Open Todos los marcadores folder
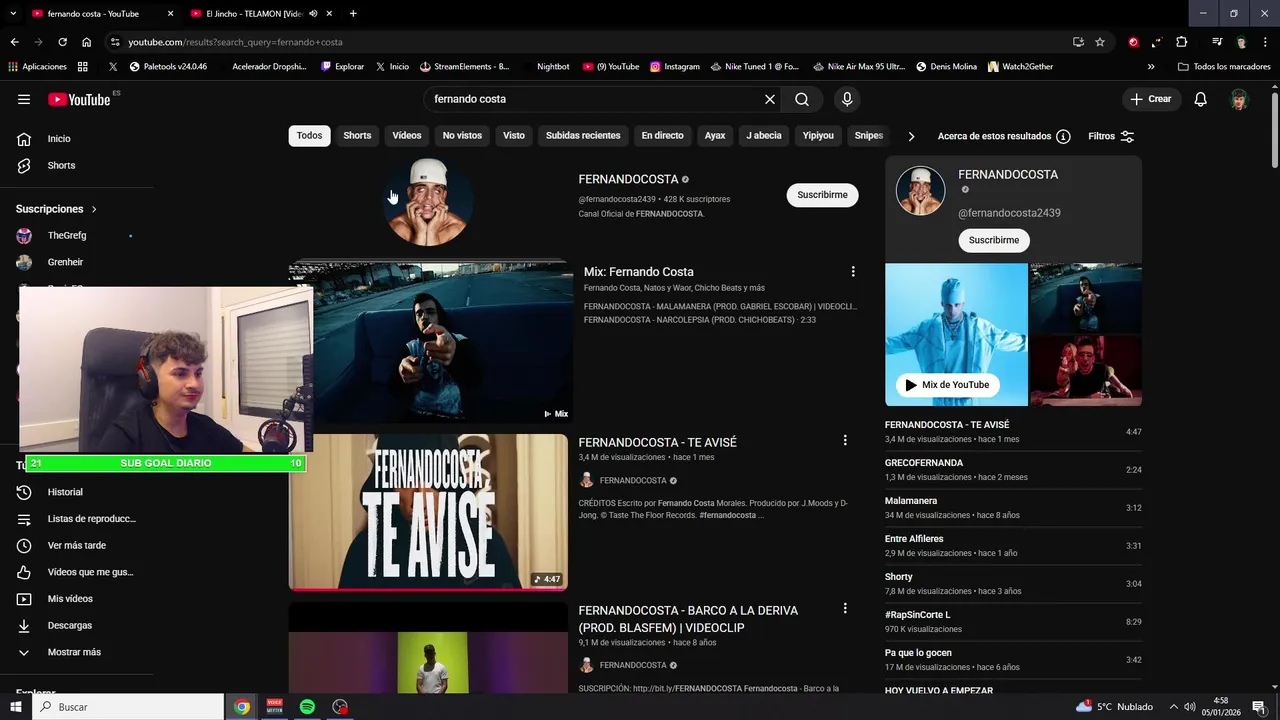1280x720 pixels. (1225, 67)
